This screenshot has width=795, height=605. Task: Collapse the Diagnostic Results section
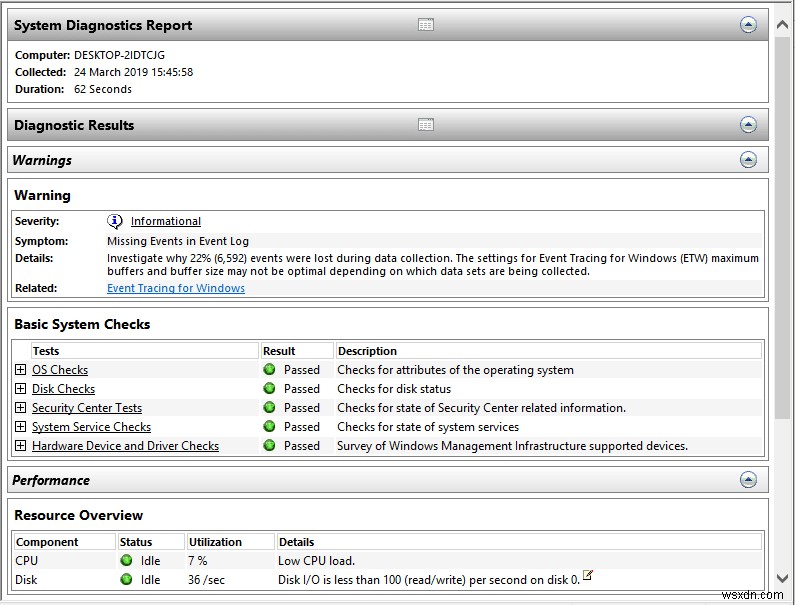pos(748,125)
